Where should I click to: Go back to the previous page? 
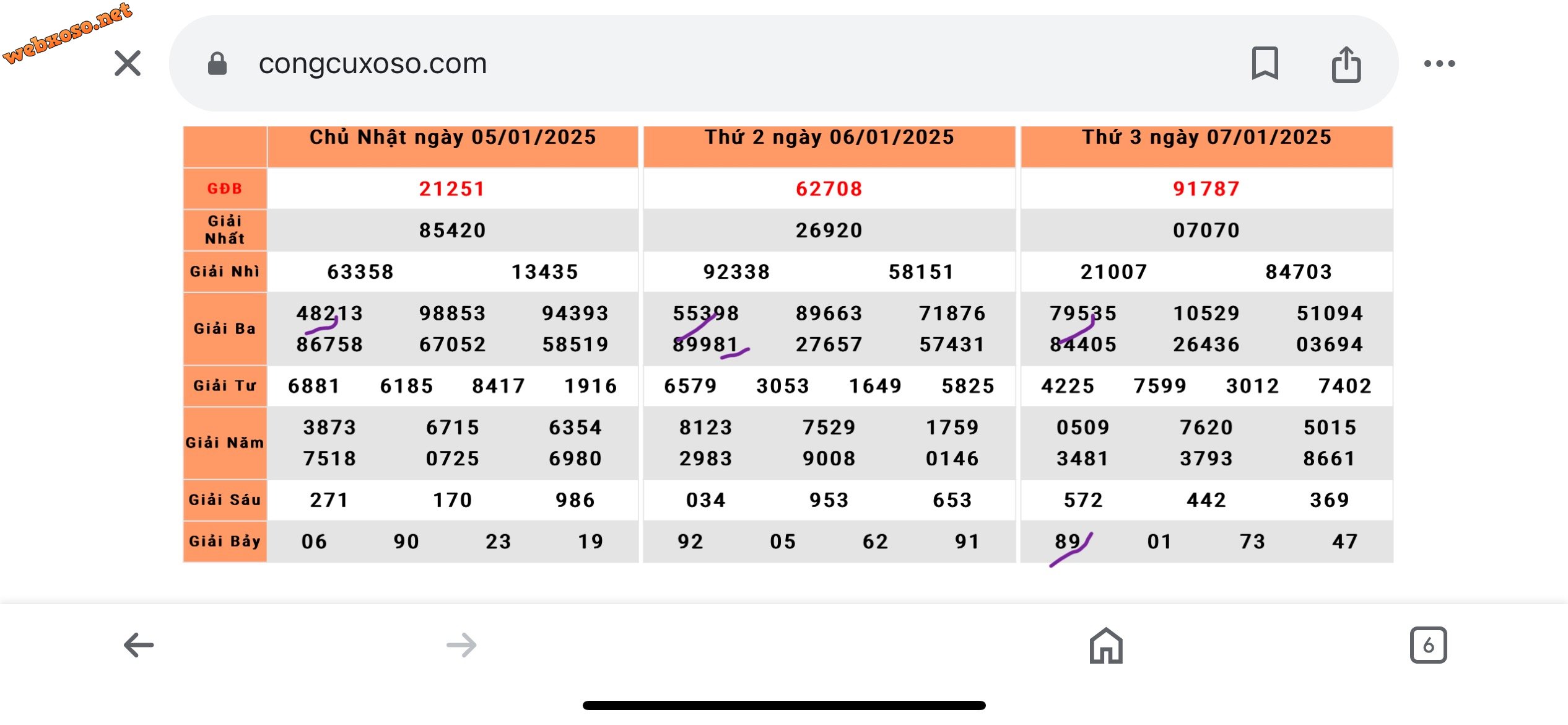point(139,645)
